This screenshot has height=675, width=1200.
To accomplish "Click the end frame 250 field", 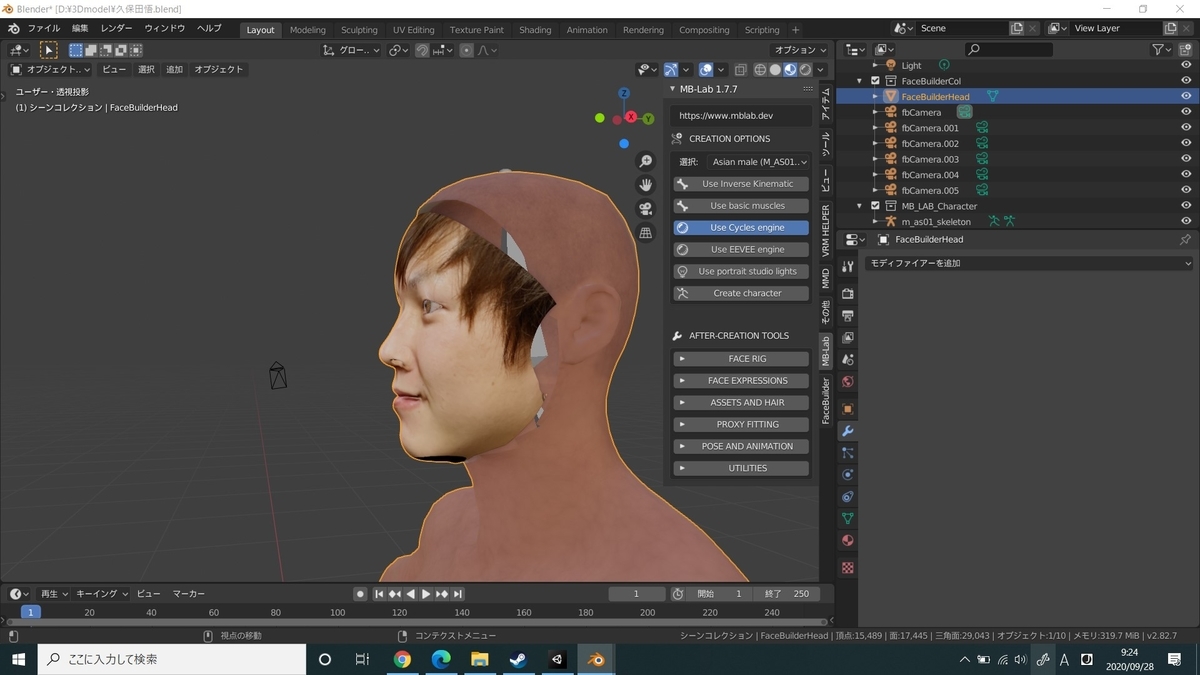I will coord(787,594).
